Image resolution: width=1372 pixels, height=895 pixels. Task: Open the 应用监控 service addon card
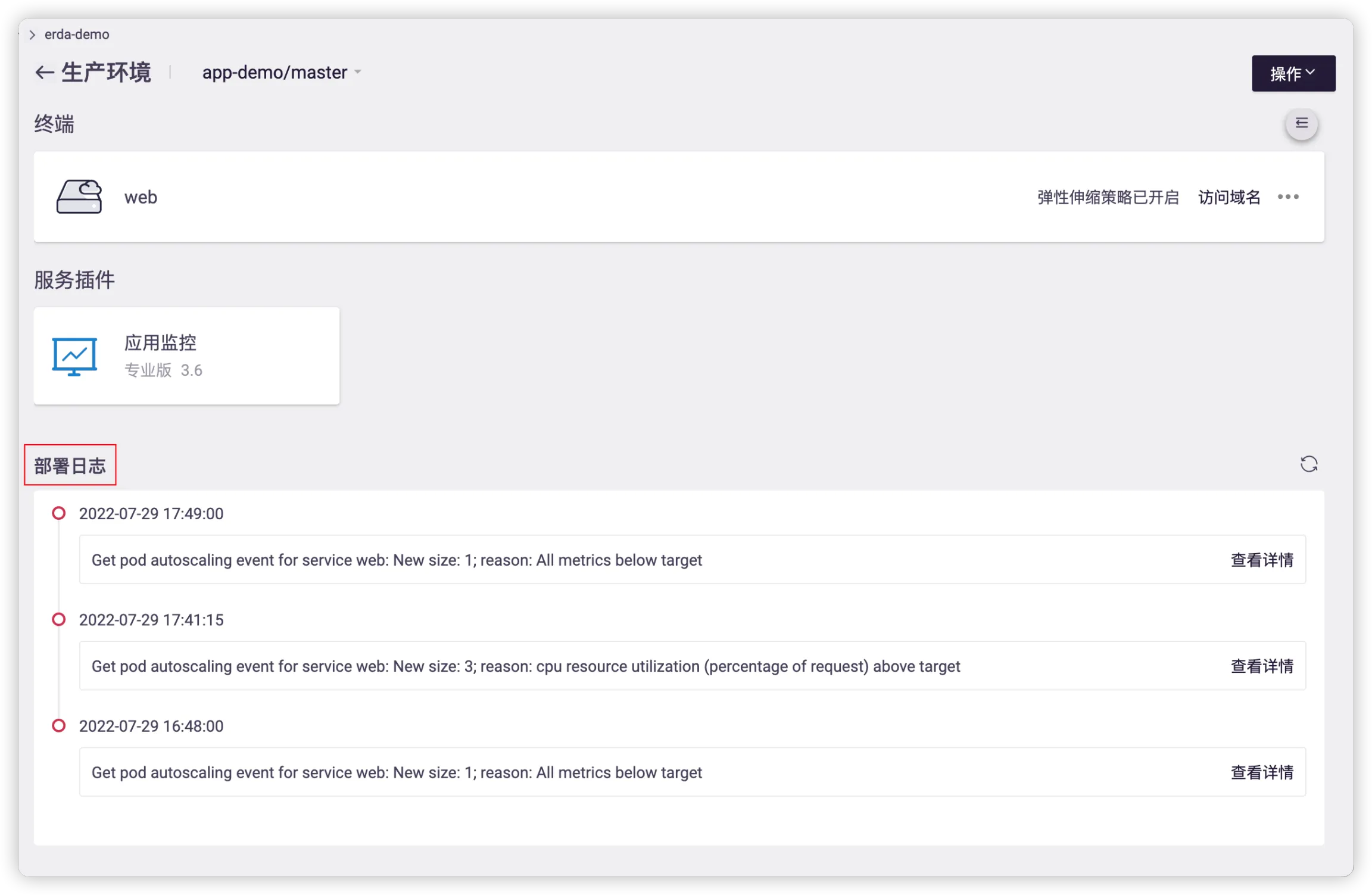[x=186, y=356]
